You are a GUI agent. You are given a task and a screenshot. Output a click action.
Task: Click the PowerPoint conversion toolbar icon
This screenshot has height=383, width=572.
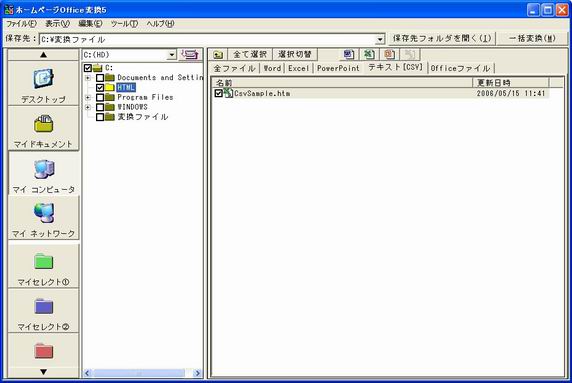tap(389, 55)
